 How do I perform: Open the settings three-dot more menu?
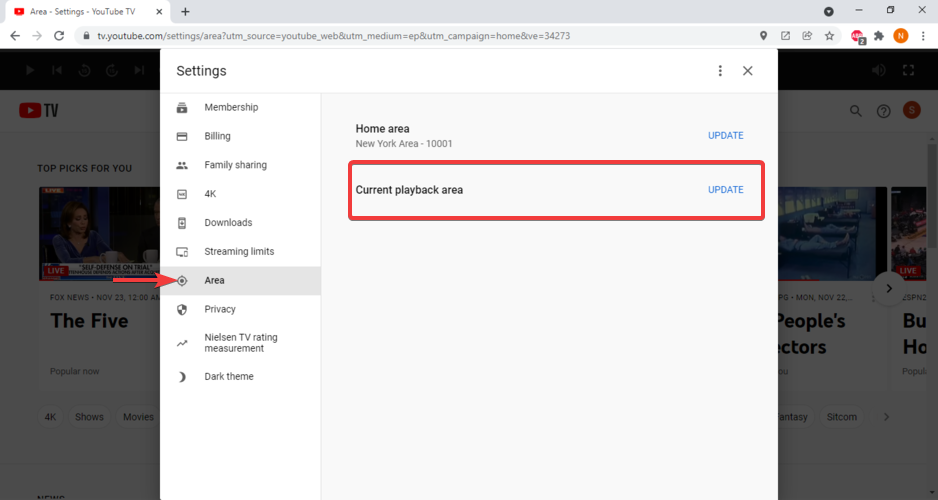(x=720, y=71)
